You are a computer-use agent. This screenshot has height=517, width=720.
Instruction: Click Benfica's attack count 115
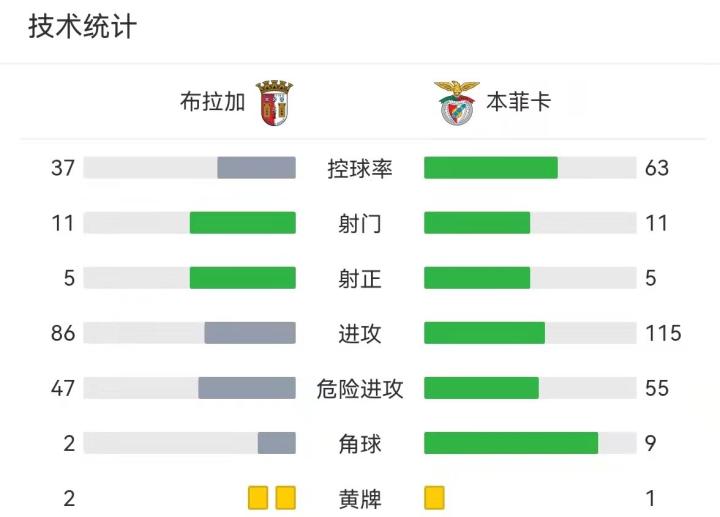tap(663, 333)
